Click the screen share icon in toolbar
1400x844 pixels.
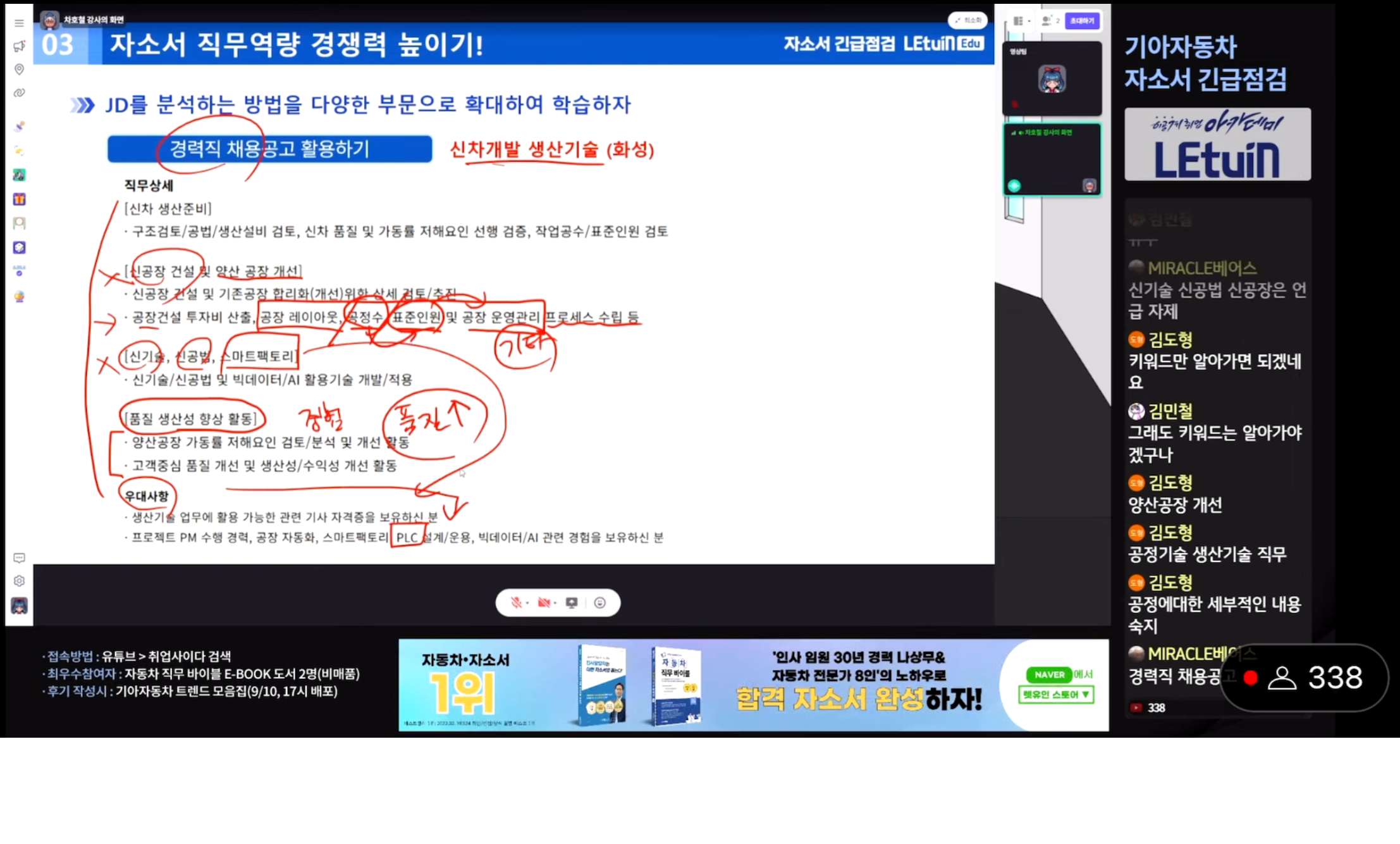coord(572,603)
